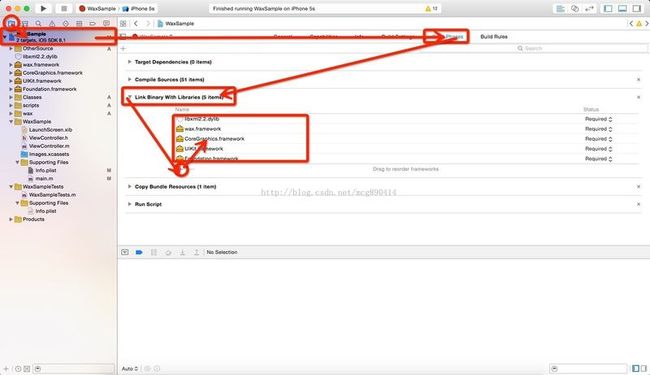This screenshot has width=650, height=375.
Task: Go back in editor history
Action: click(136, 24)
